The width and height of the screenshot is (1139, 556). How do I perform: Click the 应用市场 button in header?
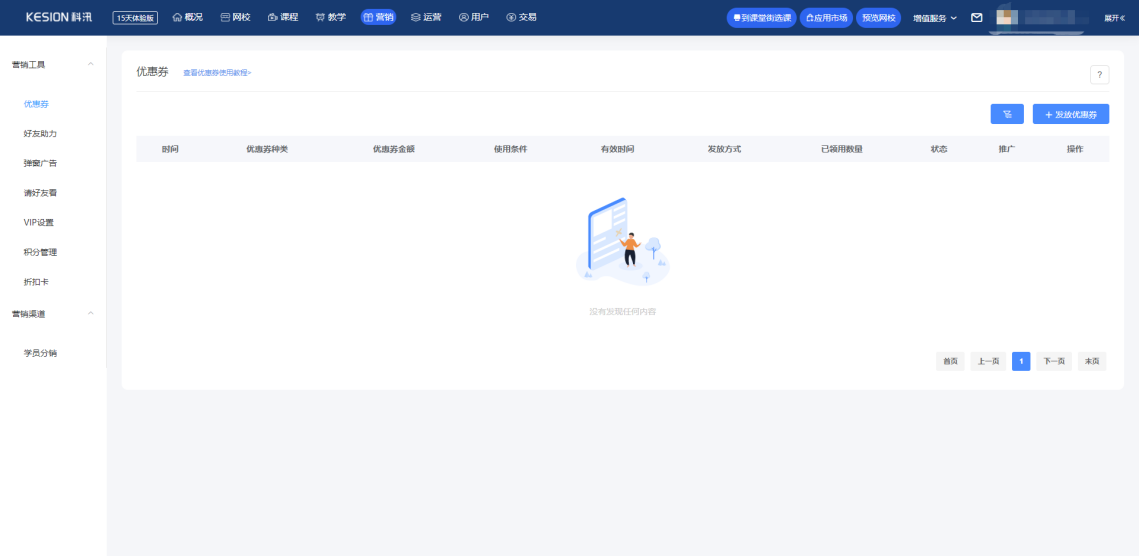(x=826, y=18)
